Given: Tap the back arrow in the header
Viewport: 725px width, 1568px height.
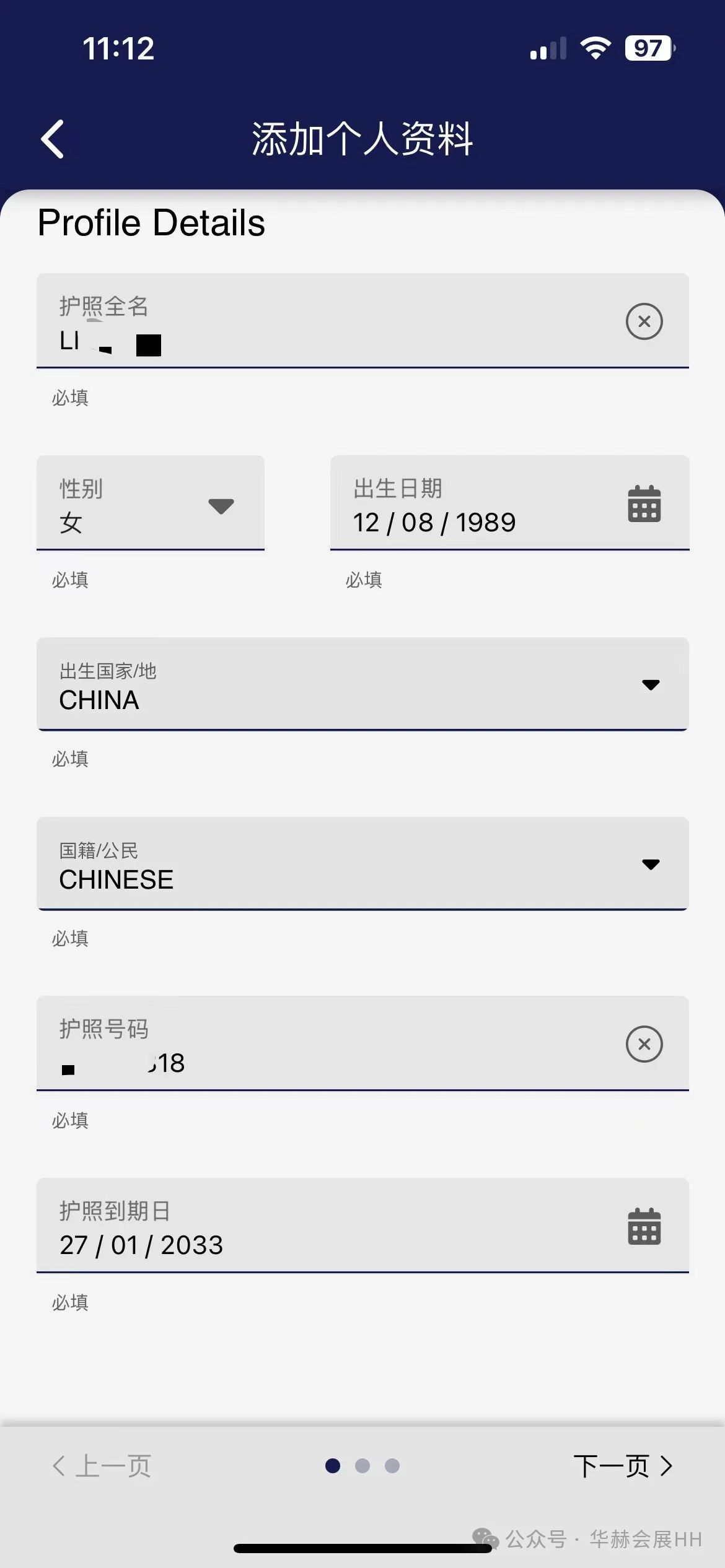Looking at the screenshot, I should (53, 139).
